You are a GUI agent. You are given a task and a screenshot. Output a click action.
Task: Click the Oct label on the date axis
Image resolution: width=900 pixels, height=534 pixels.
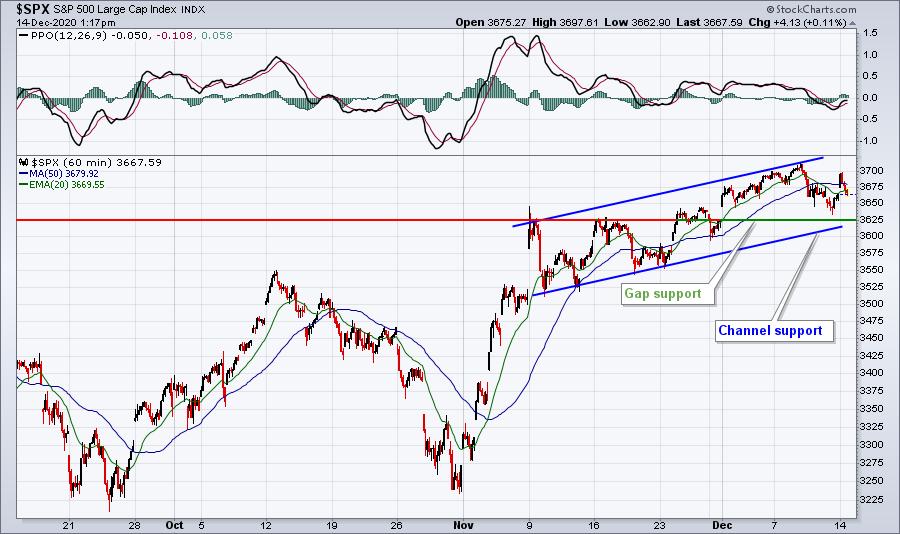tap(174, 525)
